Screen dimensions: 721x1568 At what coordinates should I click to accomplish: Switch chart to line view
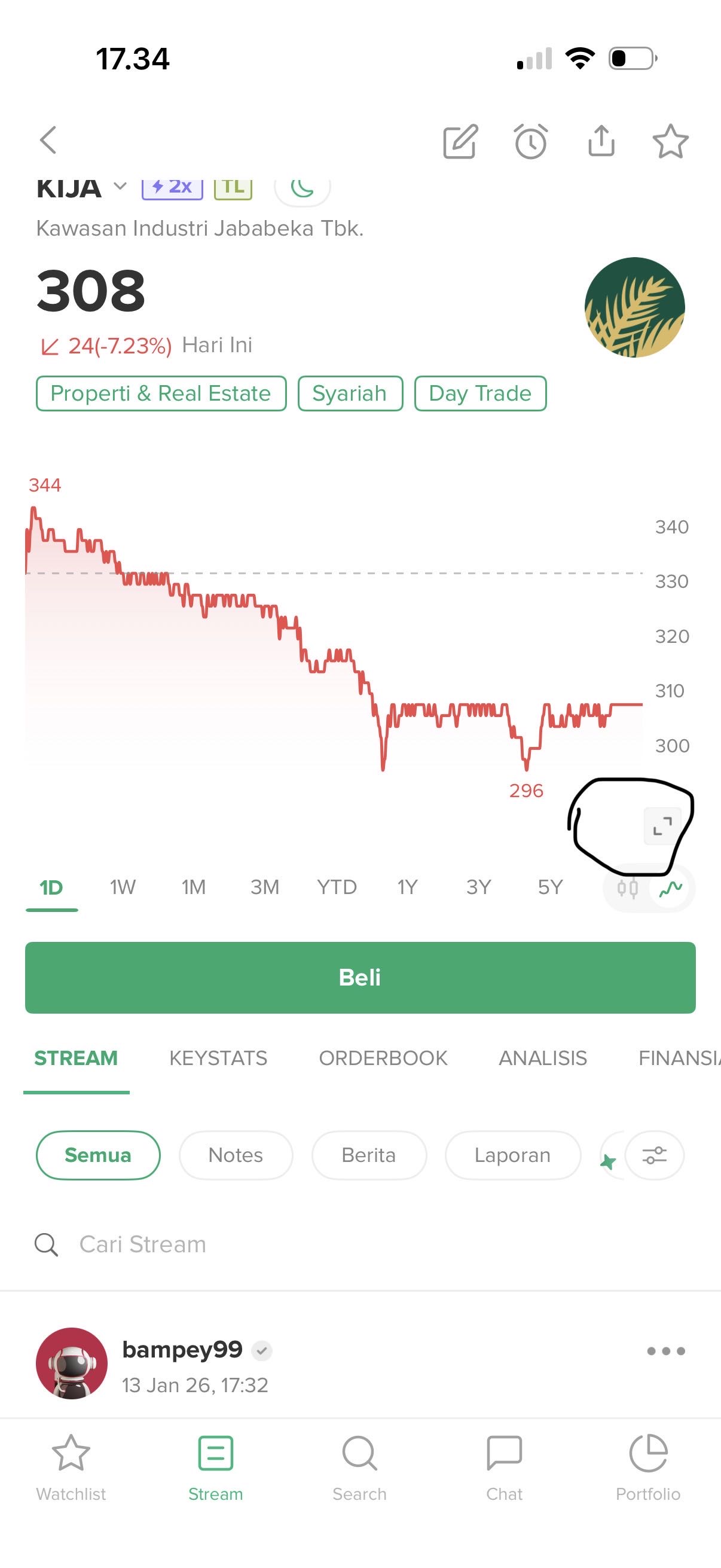(x=671, y=889)
